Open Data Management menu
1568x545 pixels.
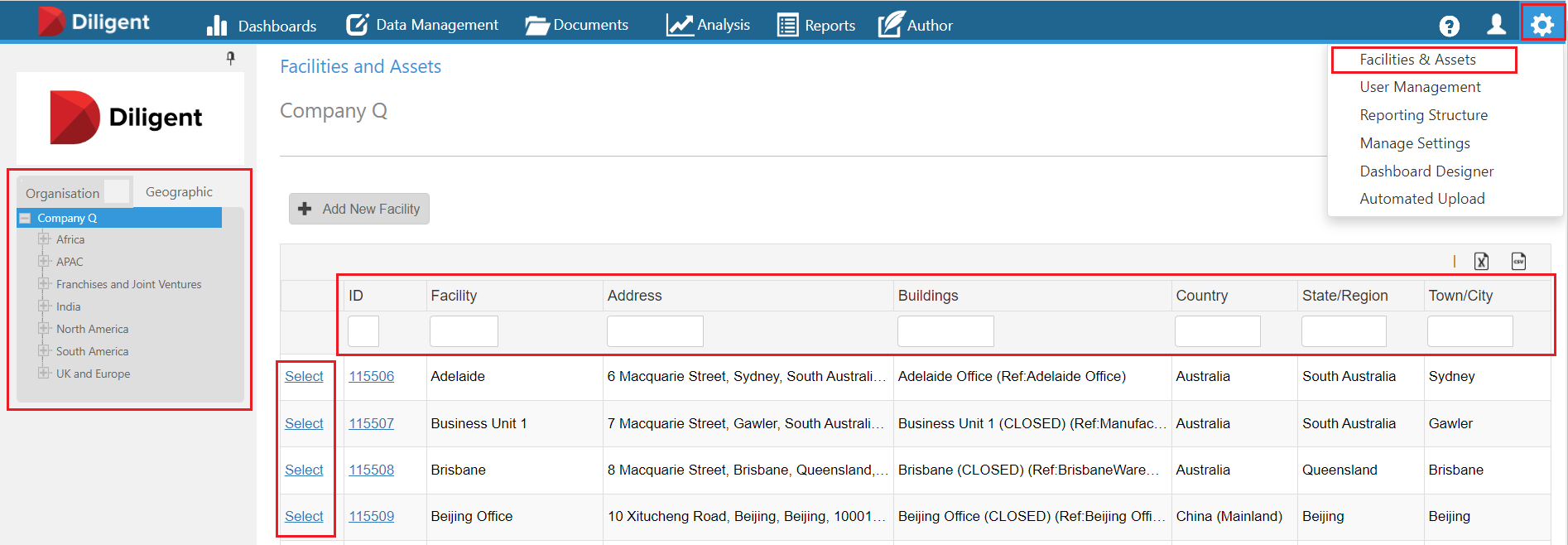[x=422, y=25]
